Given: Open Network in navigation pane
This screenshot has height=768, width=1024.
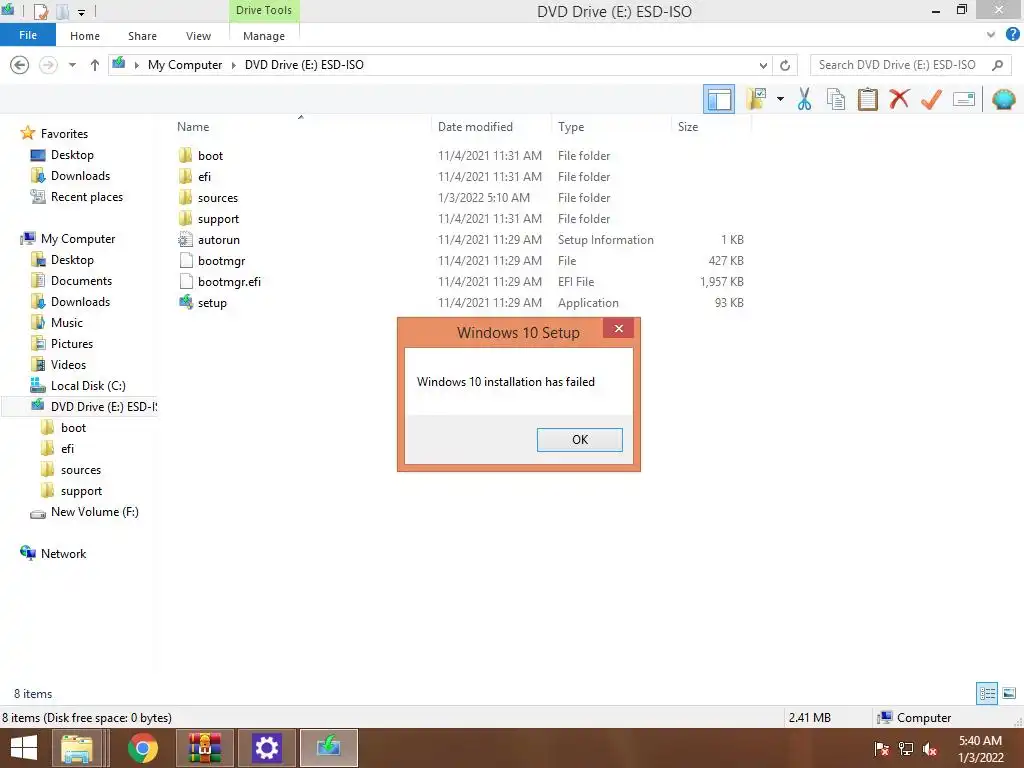Looking at the screenshot, I should 63,554.
